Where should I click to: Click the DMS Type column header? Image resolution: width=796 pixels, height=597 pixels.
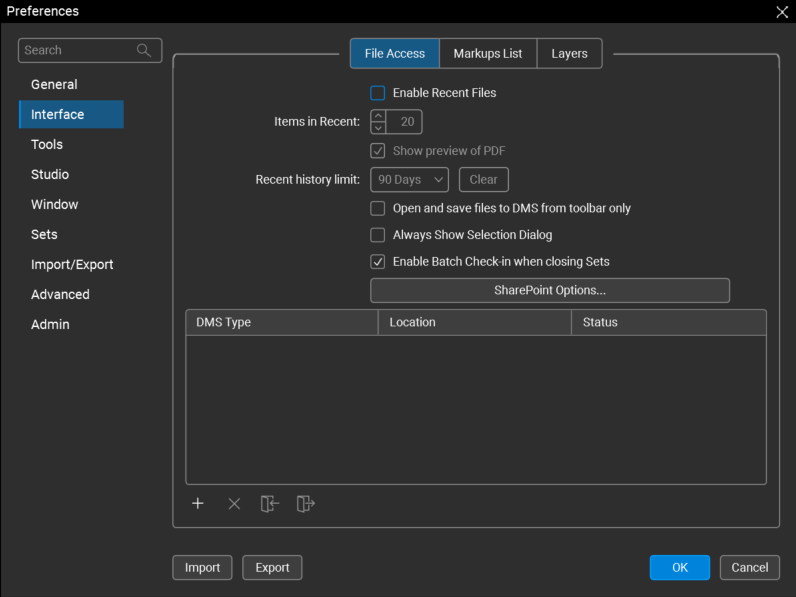pyautogui.click(x=282, y=322)
